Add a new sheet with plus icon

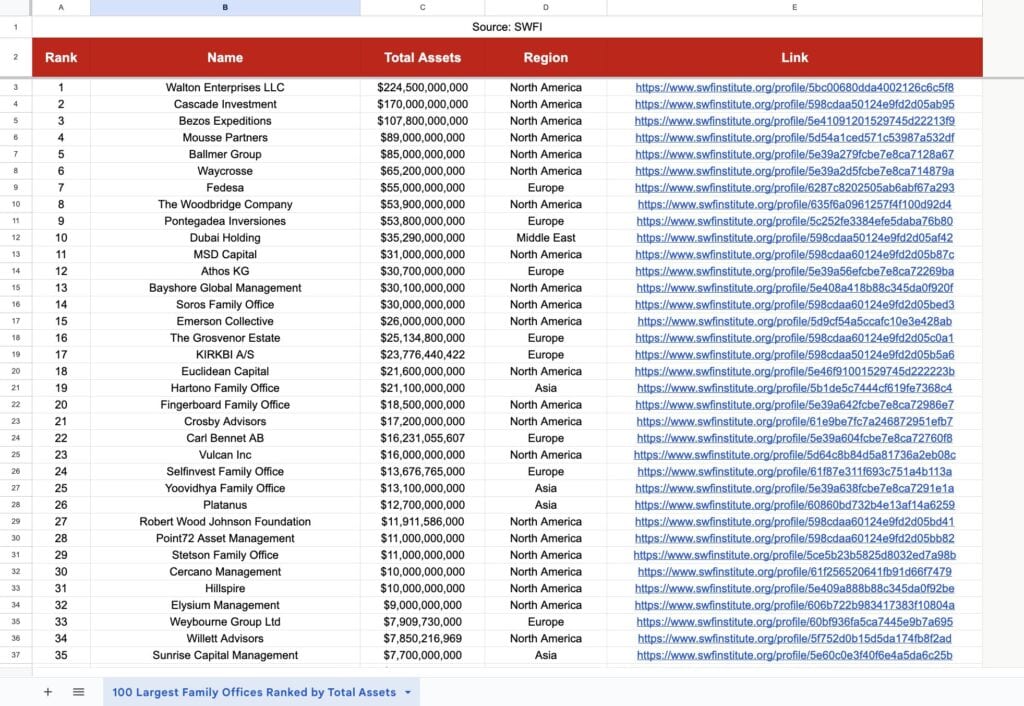pos(47,692)
